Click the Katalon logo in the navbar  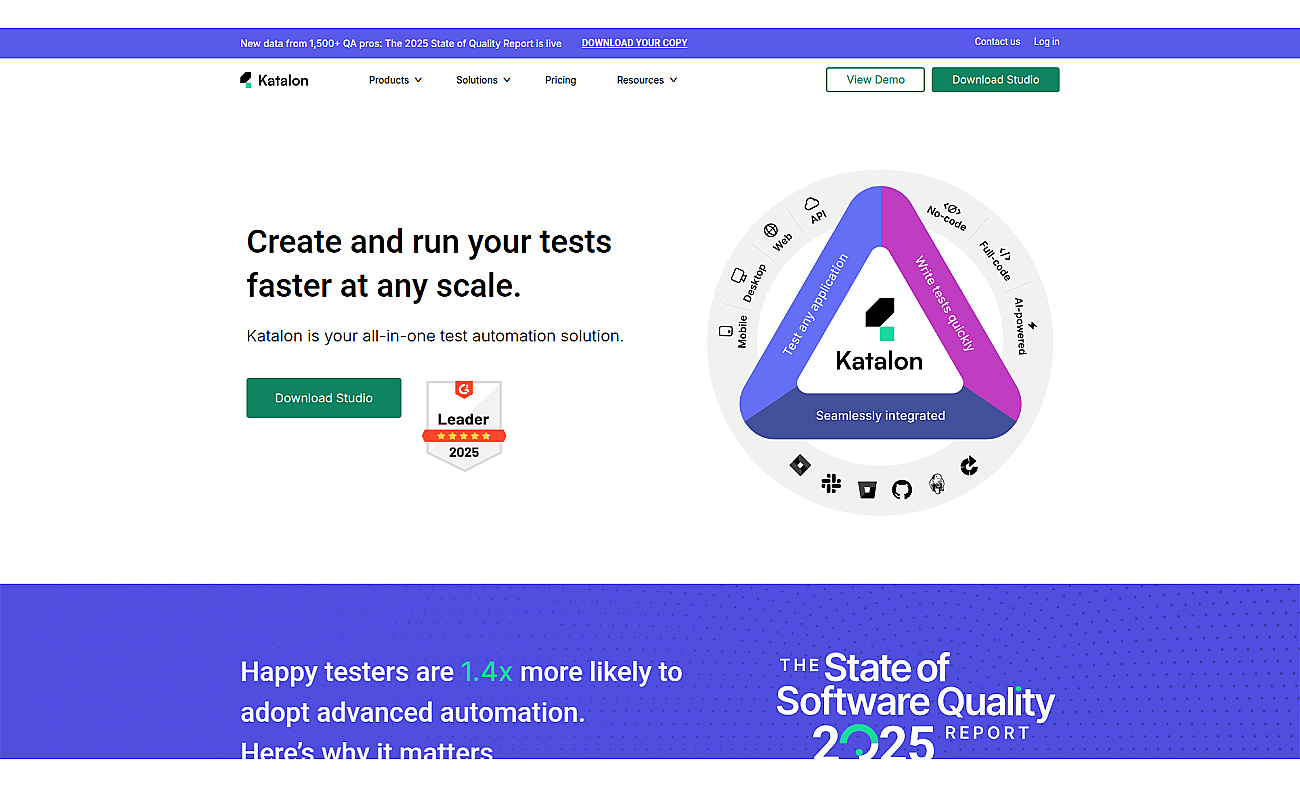(274, 80)
